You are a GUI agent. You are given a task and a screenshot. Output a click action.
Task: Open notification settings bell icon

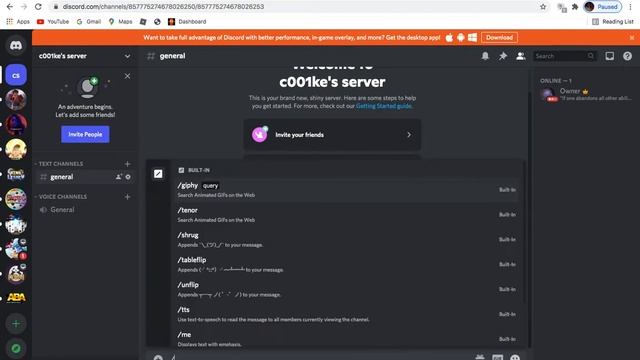pyautogui.click(x=485, y=56)
